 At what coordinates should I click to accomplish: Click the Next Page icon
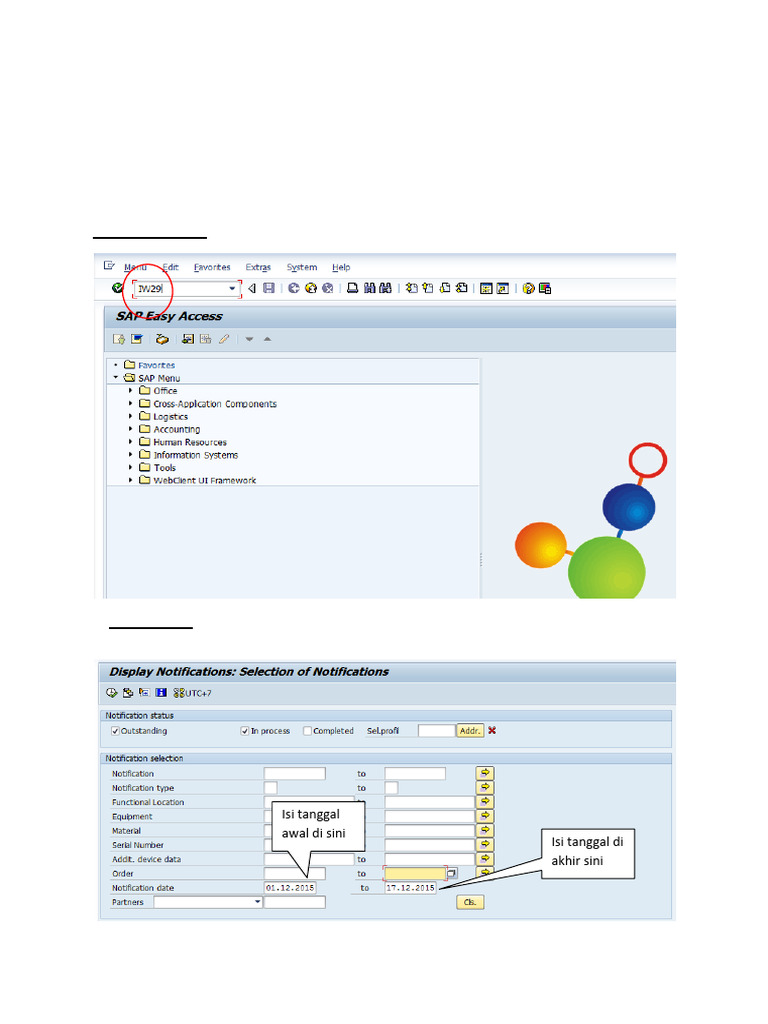click(445, 288)
